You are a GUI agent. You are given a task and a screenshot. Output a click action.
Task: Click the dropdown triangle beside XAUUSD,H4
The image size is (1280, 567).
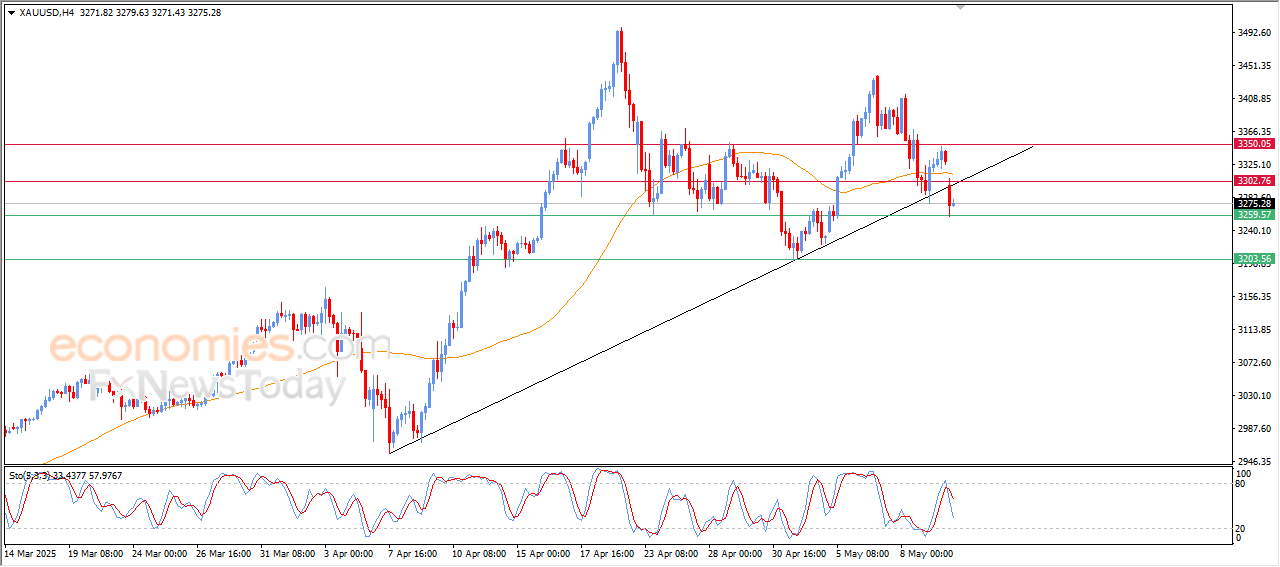11,12
